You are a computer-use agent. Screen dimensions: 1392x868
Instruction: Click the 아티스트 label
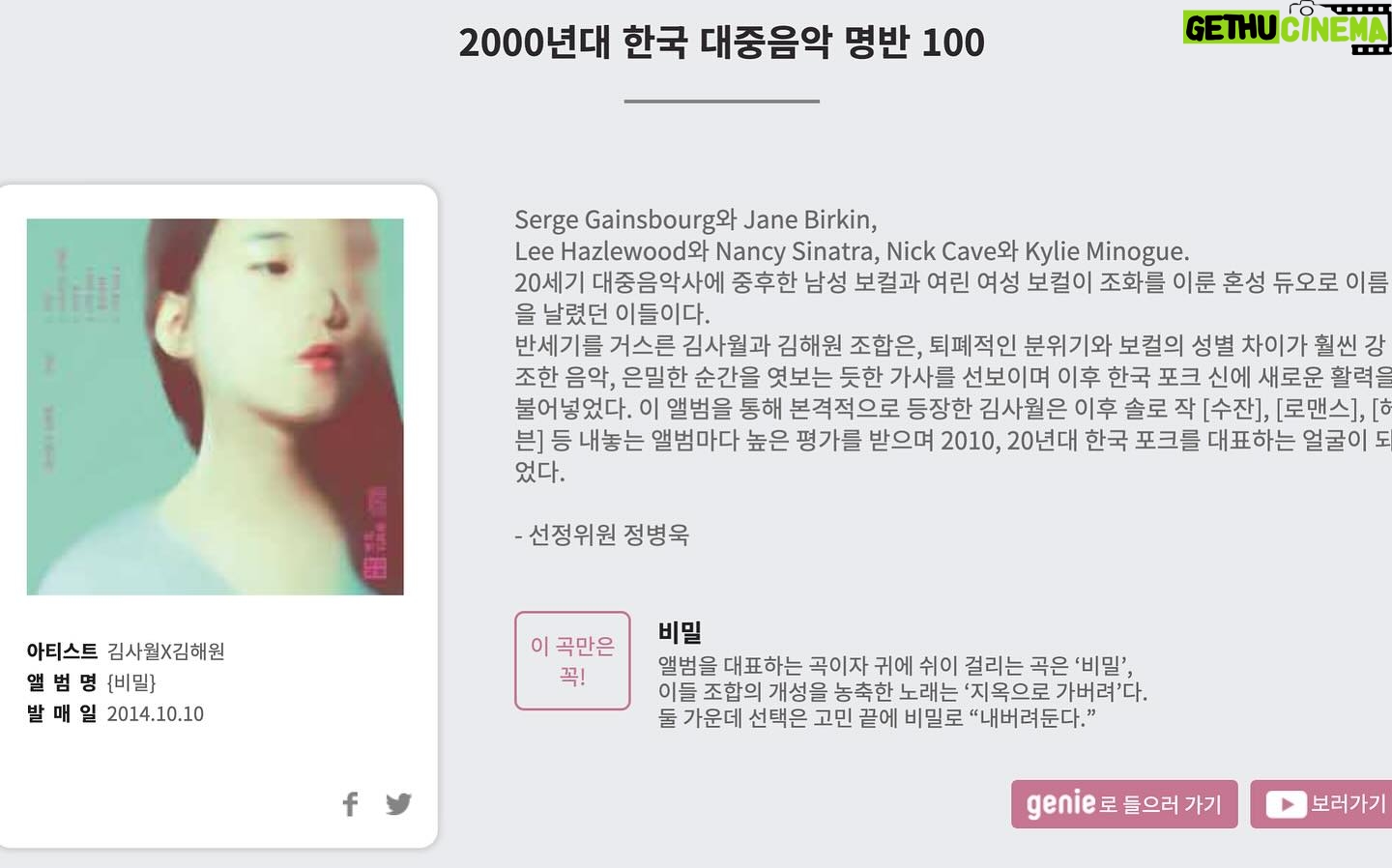click(x=62, y=651)
